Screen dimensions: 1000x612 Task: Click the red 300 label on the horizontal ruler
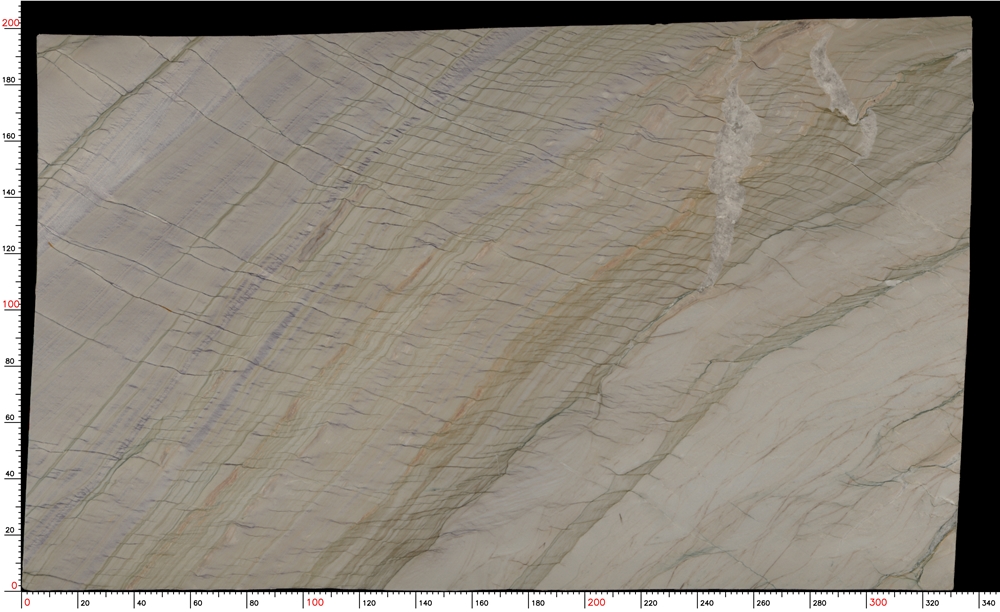coord(878,602)
